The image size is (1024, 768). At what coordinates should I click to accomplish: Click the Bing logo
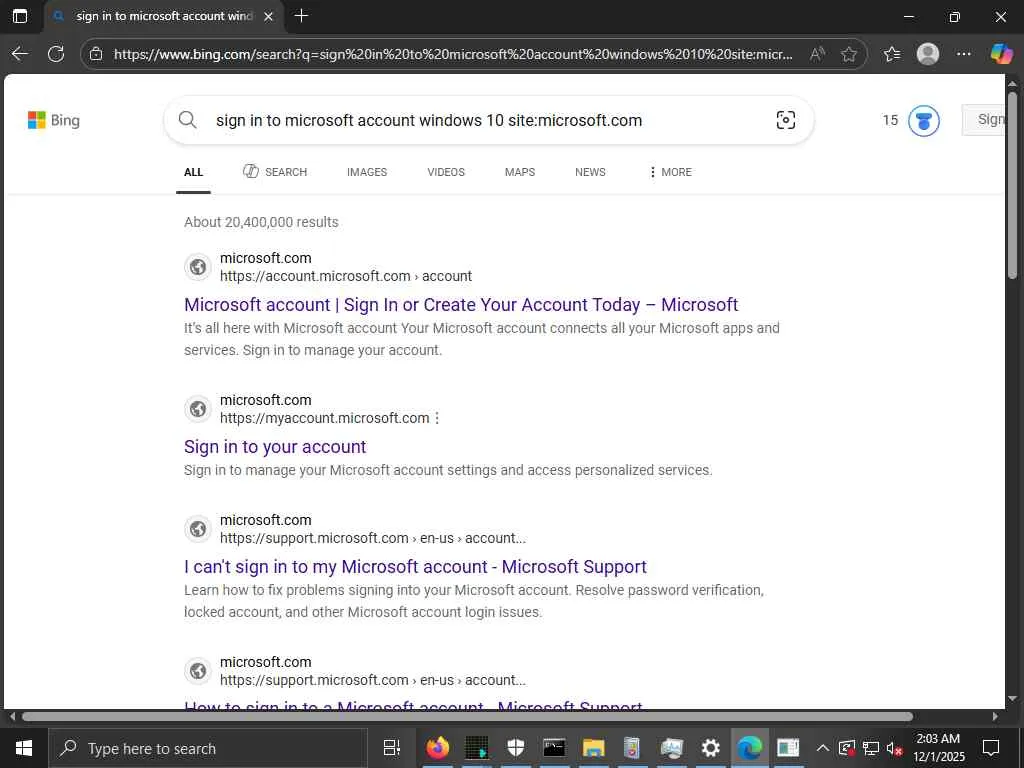(x=54, y=120)
